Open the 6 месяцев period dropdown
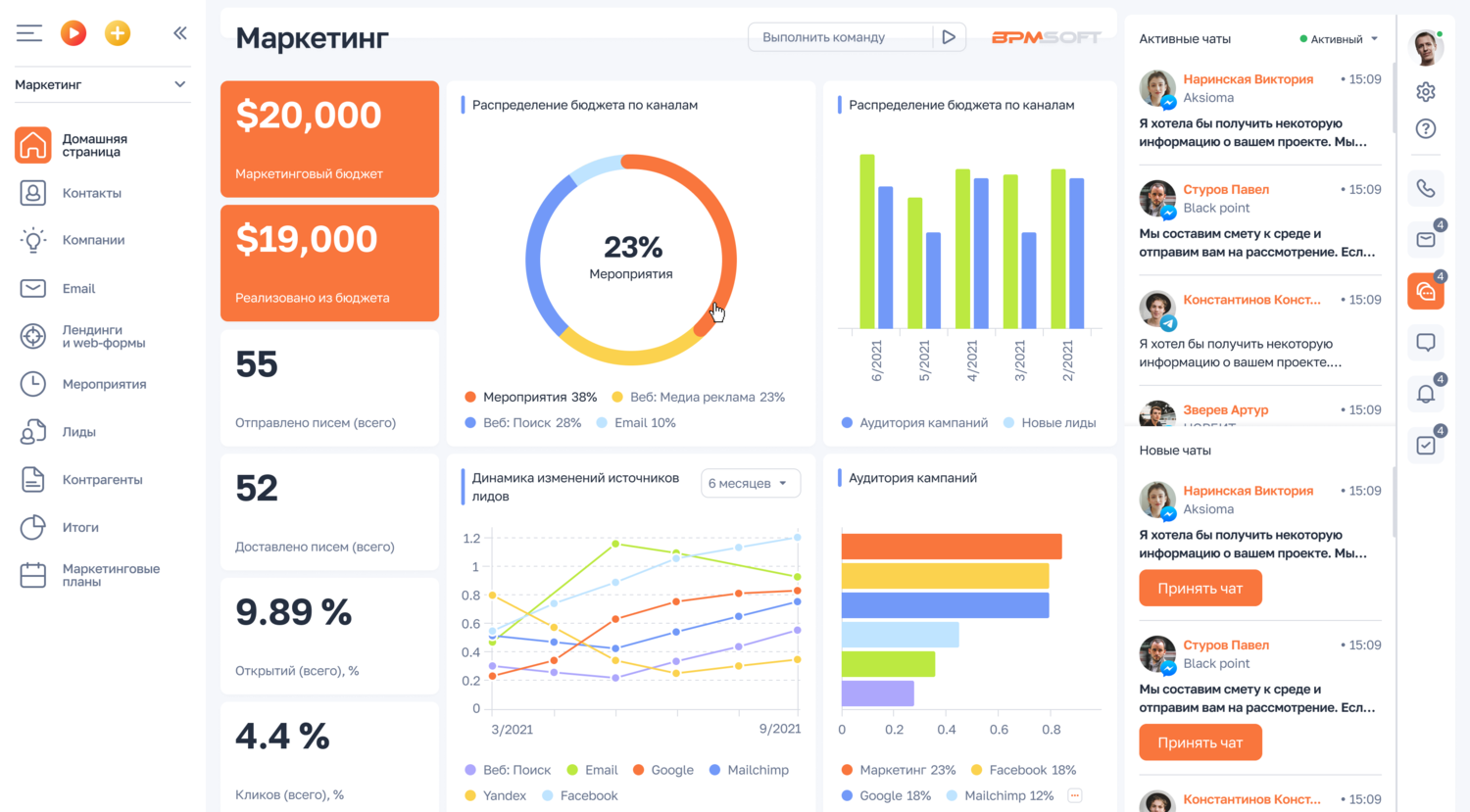Screen dimensions: 1470x812 pyautogui.click(x=750, y=483)
